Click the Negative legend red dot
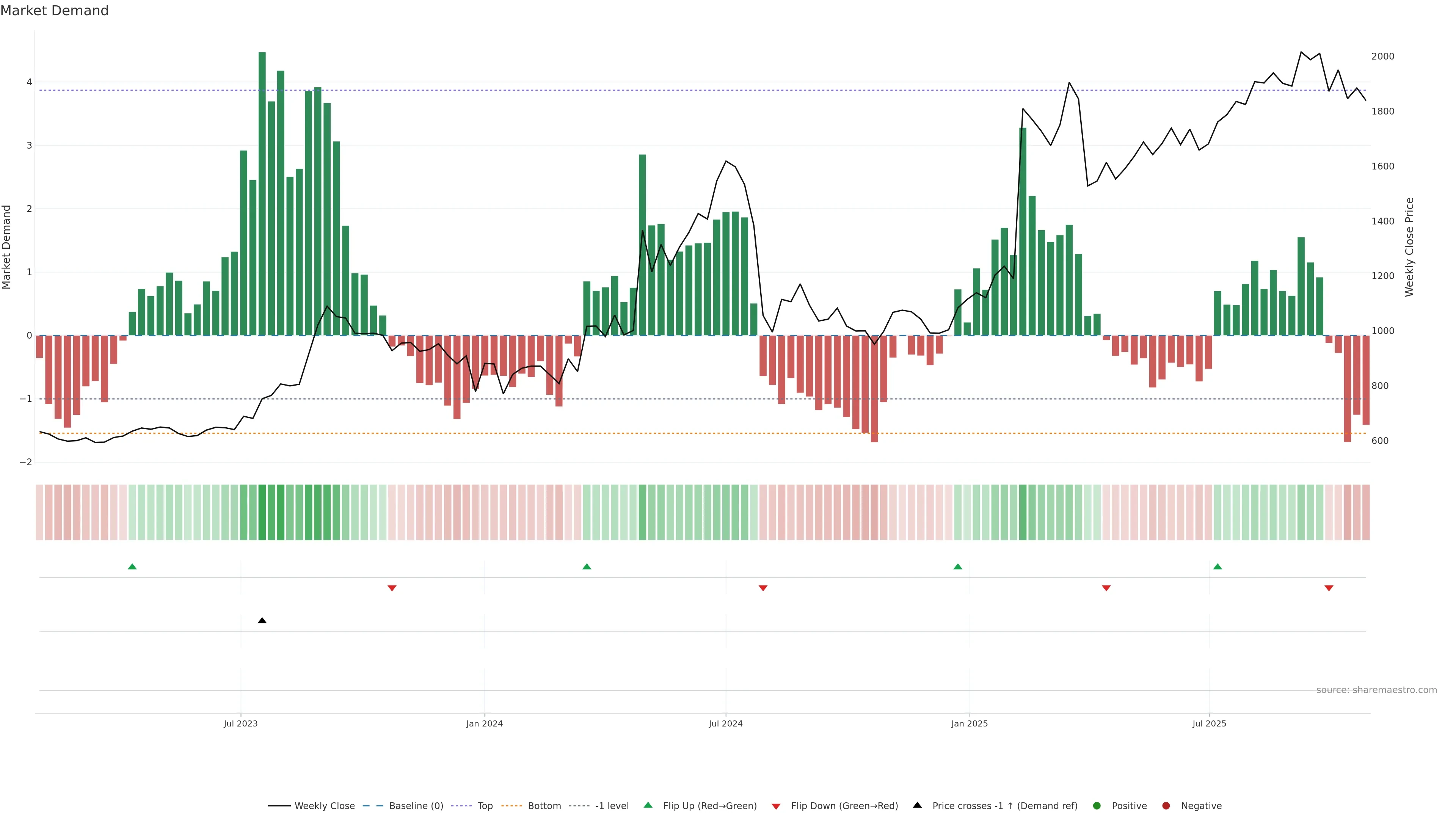 coord(1166,806)
